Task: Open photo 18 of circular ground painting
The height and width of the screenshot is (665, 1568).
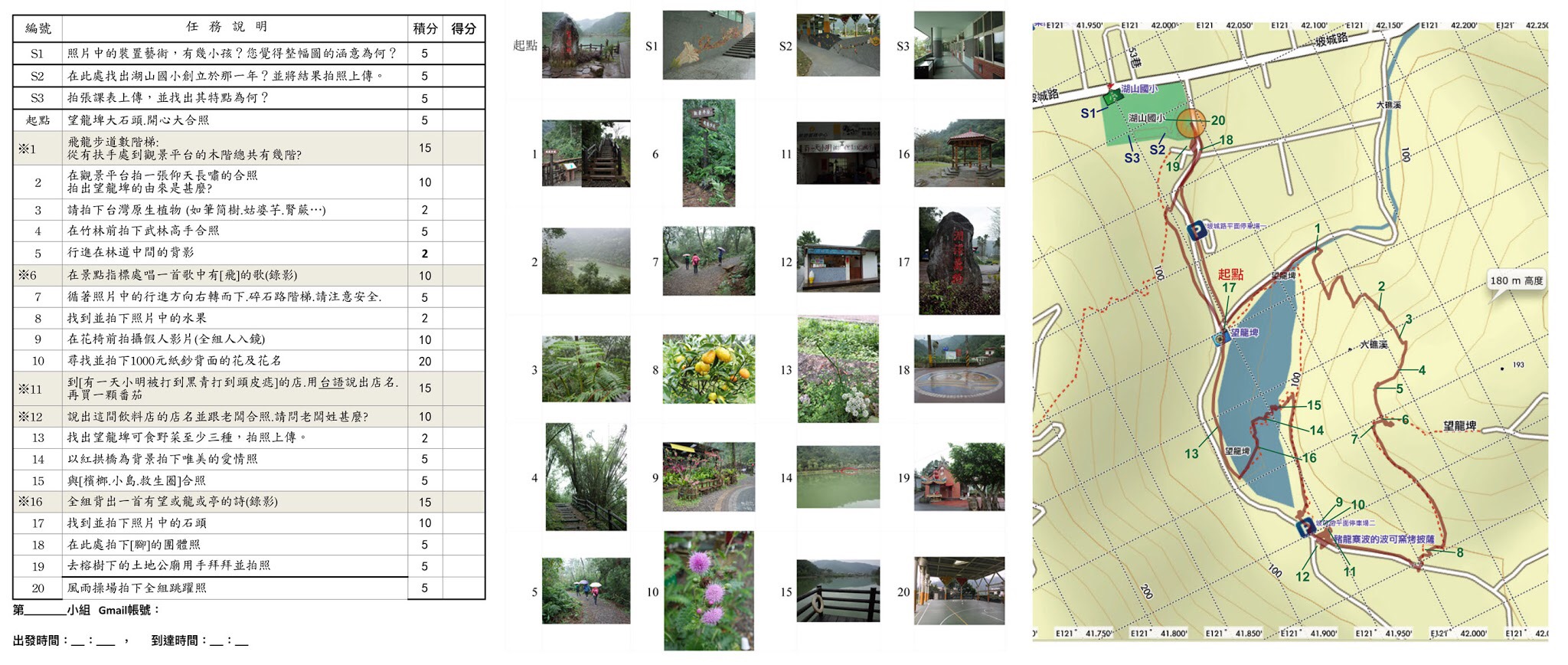Action: pyautogui.click(x=959, y=369)
